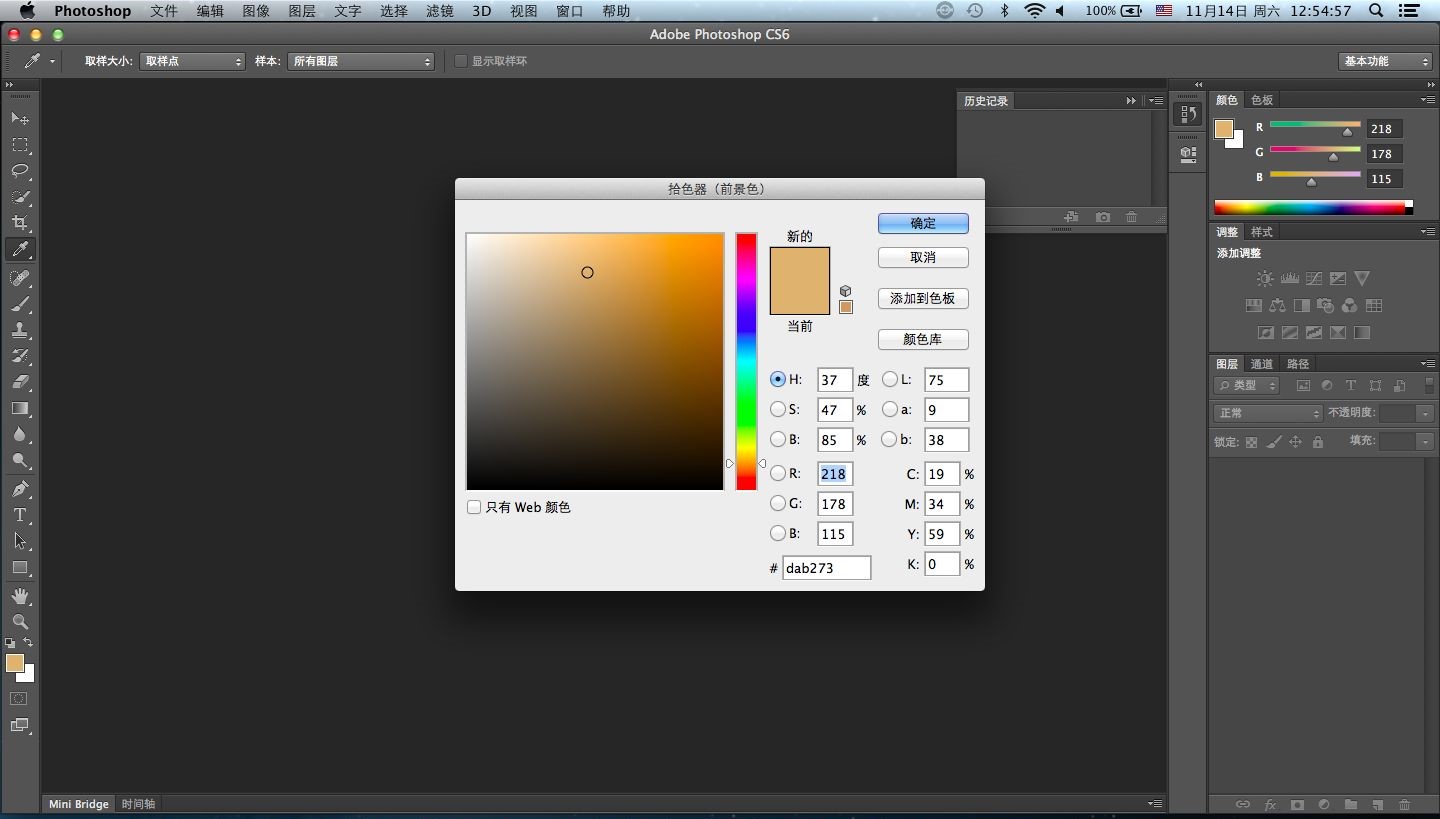
Task: Select the Lasso tool
Action: click(19, 171)
